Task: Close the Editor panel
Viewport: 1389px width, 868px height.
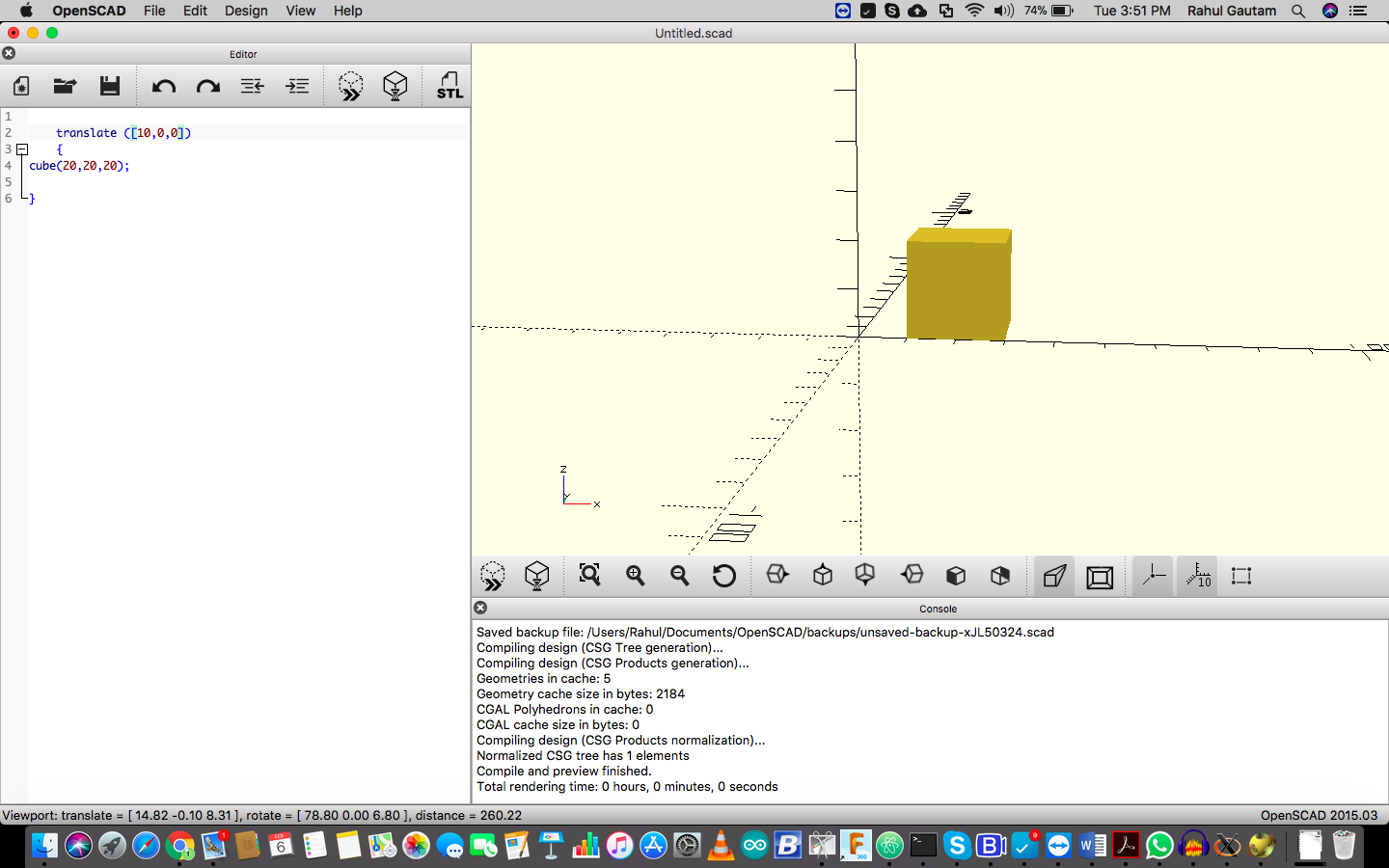Action: (x=9, y=54)
